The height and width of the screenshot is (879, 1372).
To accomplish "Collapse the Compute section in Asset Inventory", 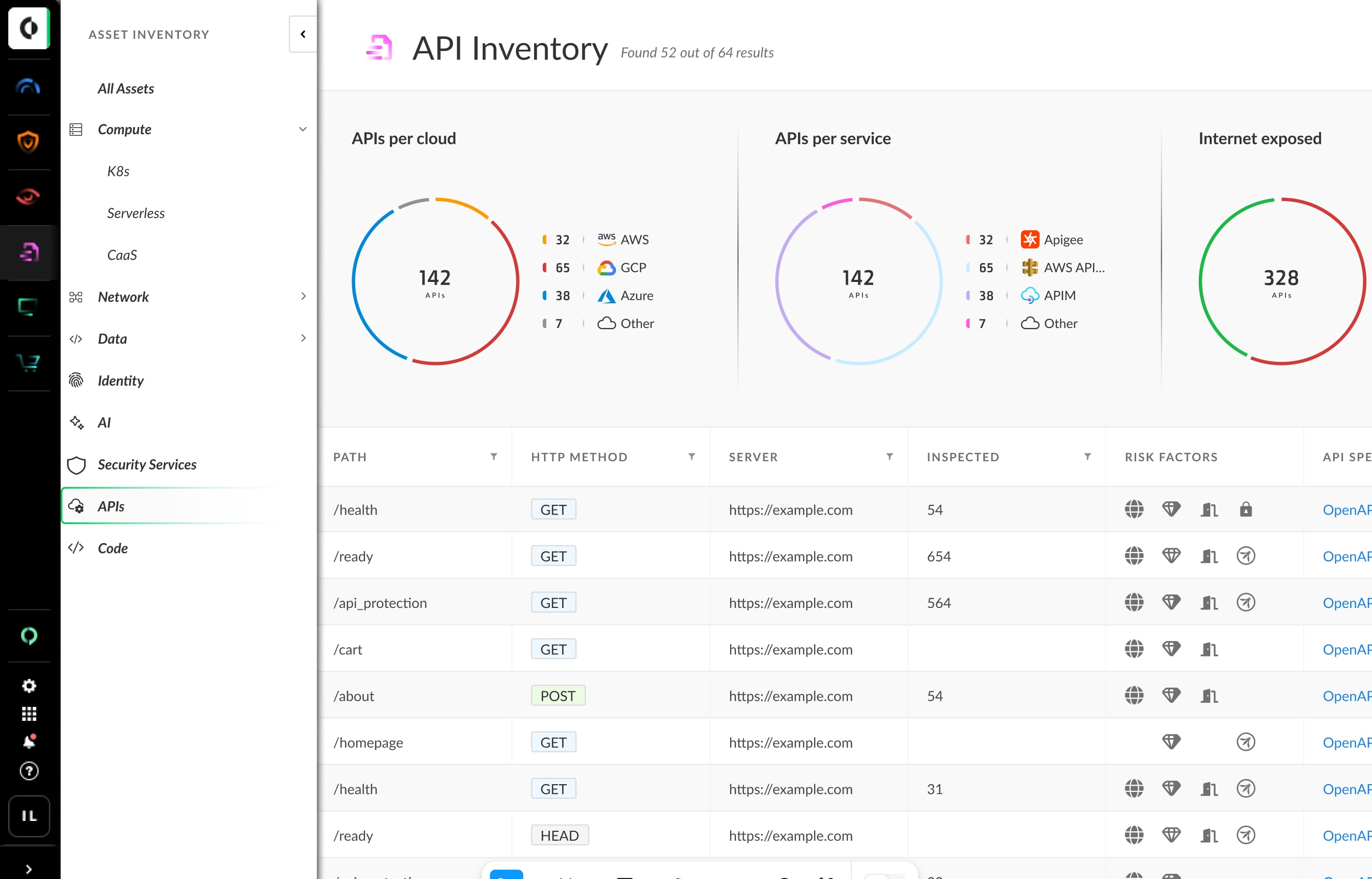I will [303, 129].
